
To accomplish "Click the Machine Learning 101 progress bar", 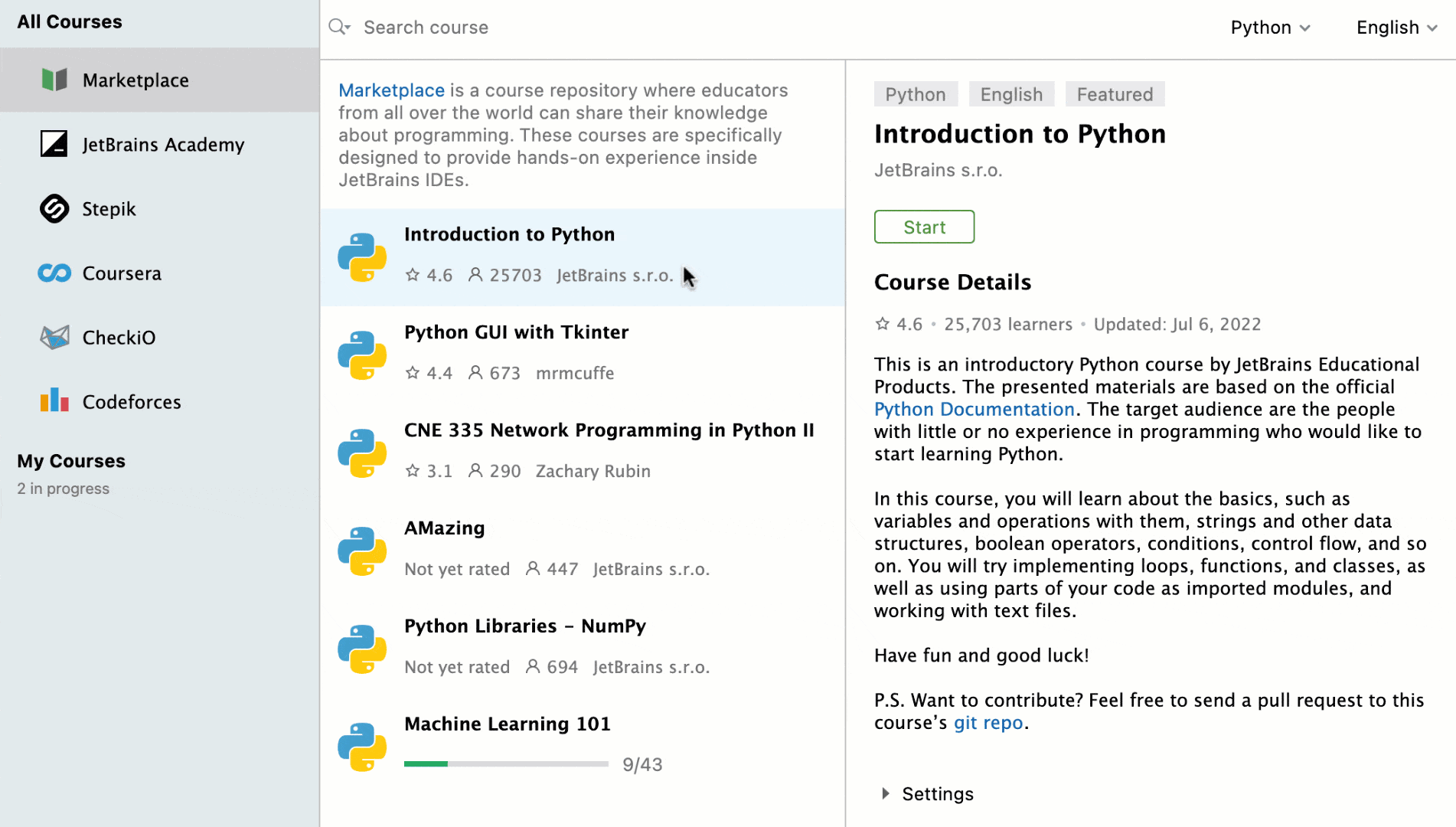I will pyautogui.click(x=505, y=763).
